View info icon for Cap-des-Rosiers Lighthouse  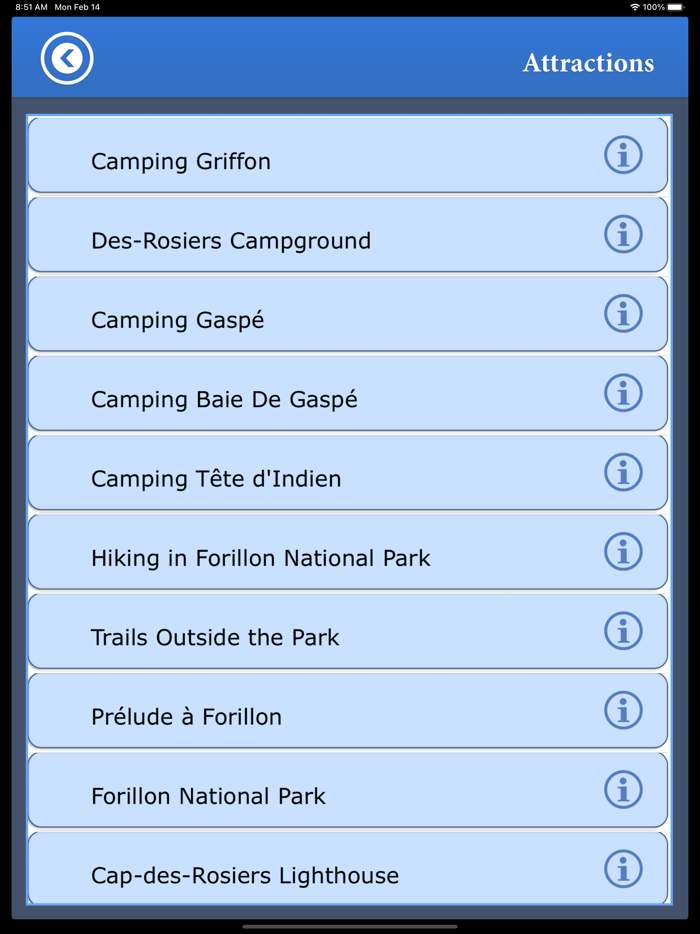click(x=623, y=868)
